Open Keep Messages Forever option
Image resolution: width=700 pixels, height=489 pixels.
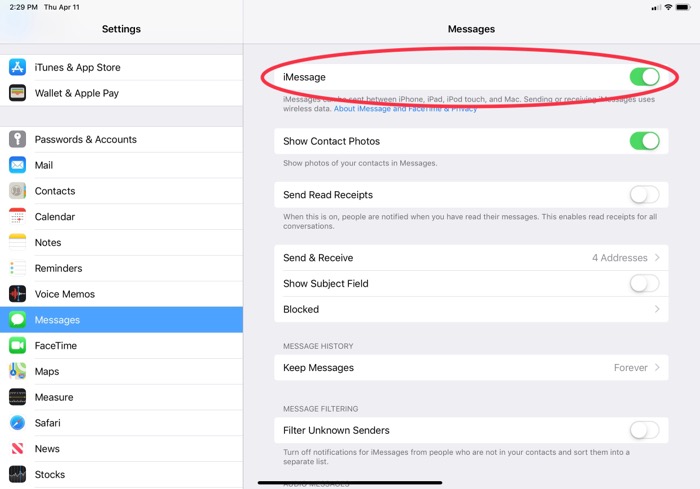tap(636, 368)
